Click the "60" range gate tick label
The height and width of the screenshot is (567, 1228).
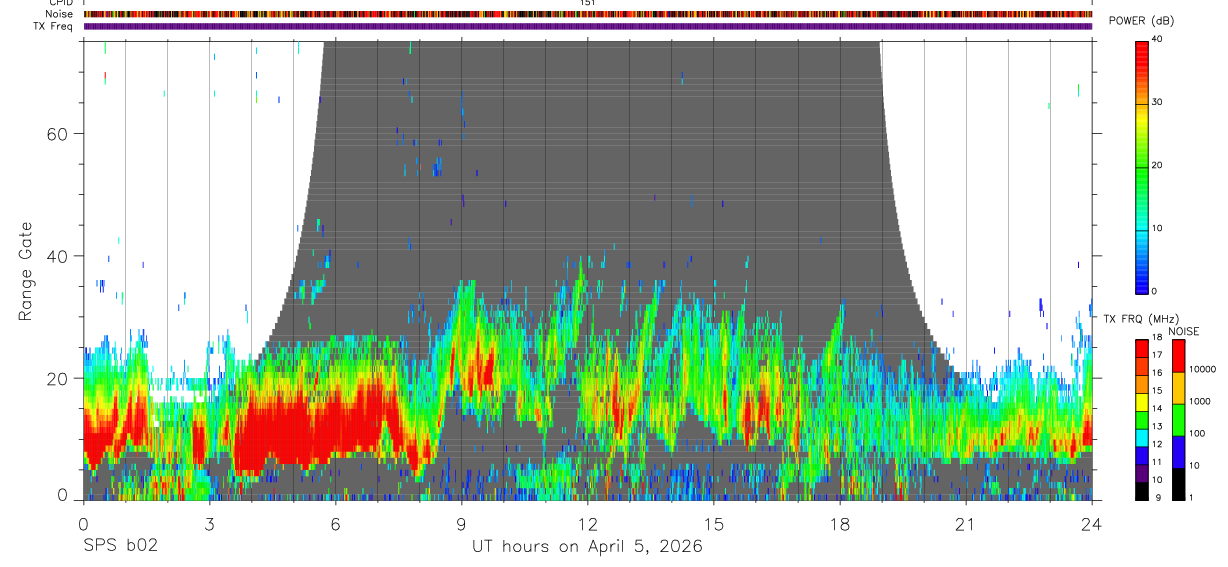pos(58,133)
